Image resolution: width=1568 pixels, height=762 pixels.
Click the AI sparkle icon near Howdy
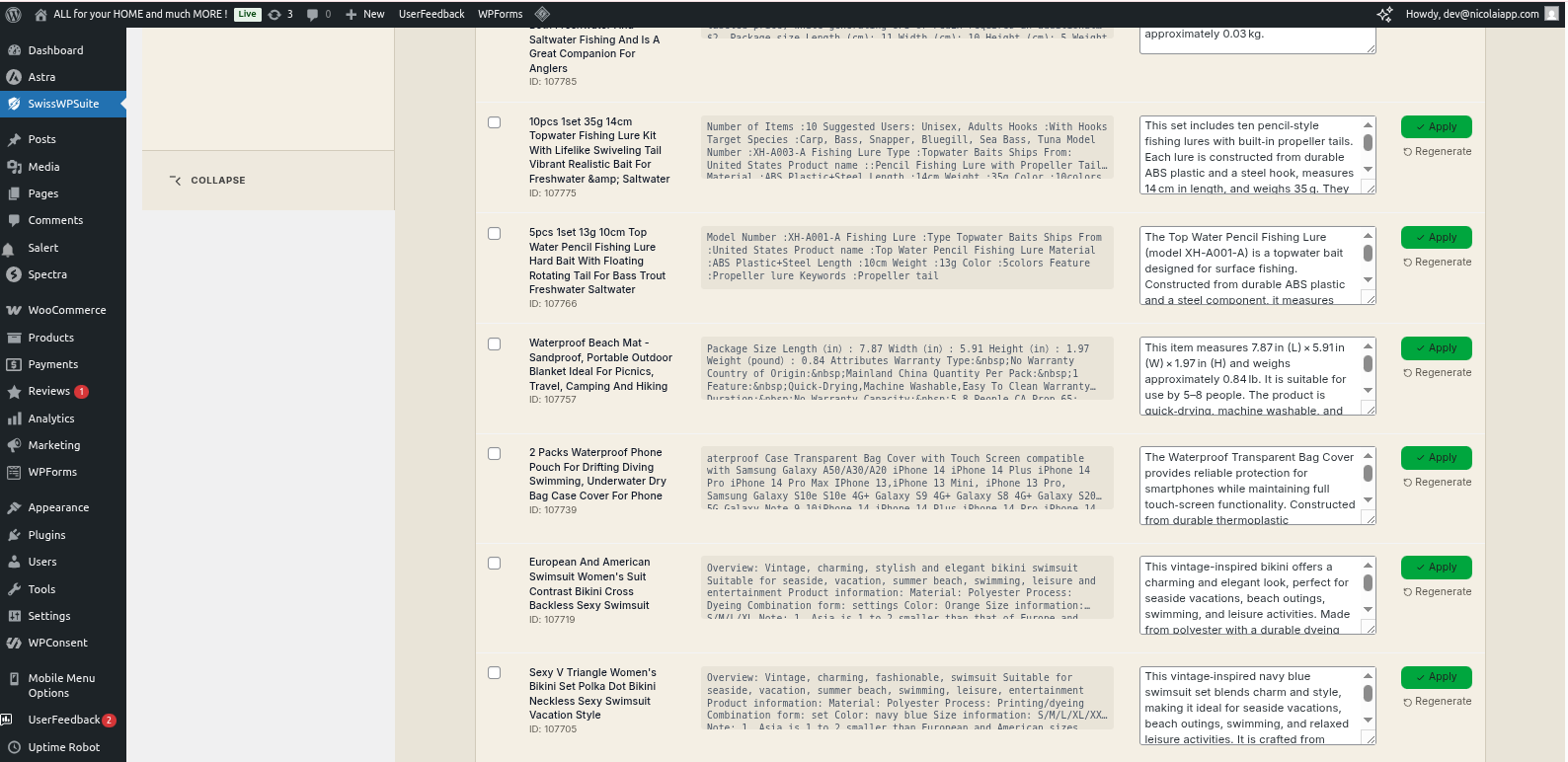[1384, 14]
